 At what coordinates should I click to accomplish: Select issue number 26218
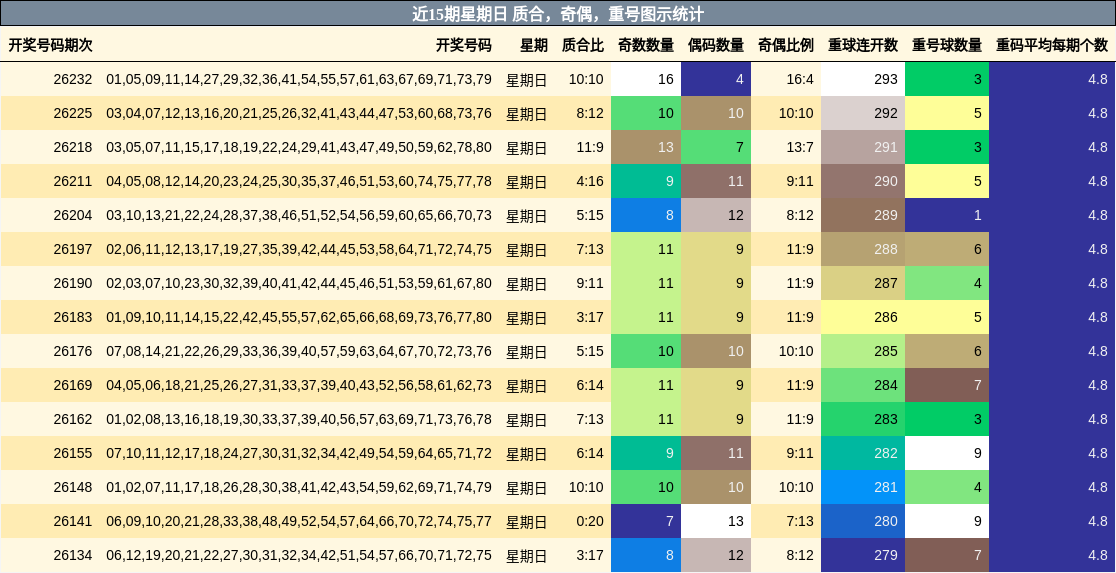point(73,147)
